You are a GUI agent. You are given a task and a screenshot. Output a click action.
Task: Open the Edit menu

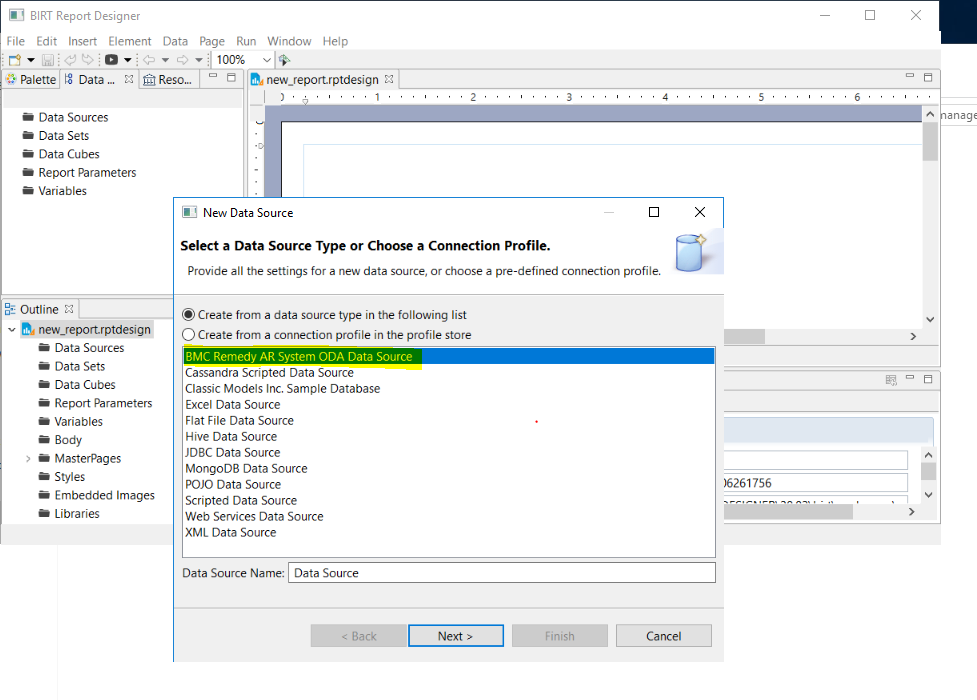coord(47,41)
